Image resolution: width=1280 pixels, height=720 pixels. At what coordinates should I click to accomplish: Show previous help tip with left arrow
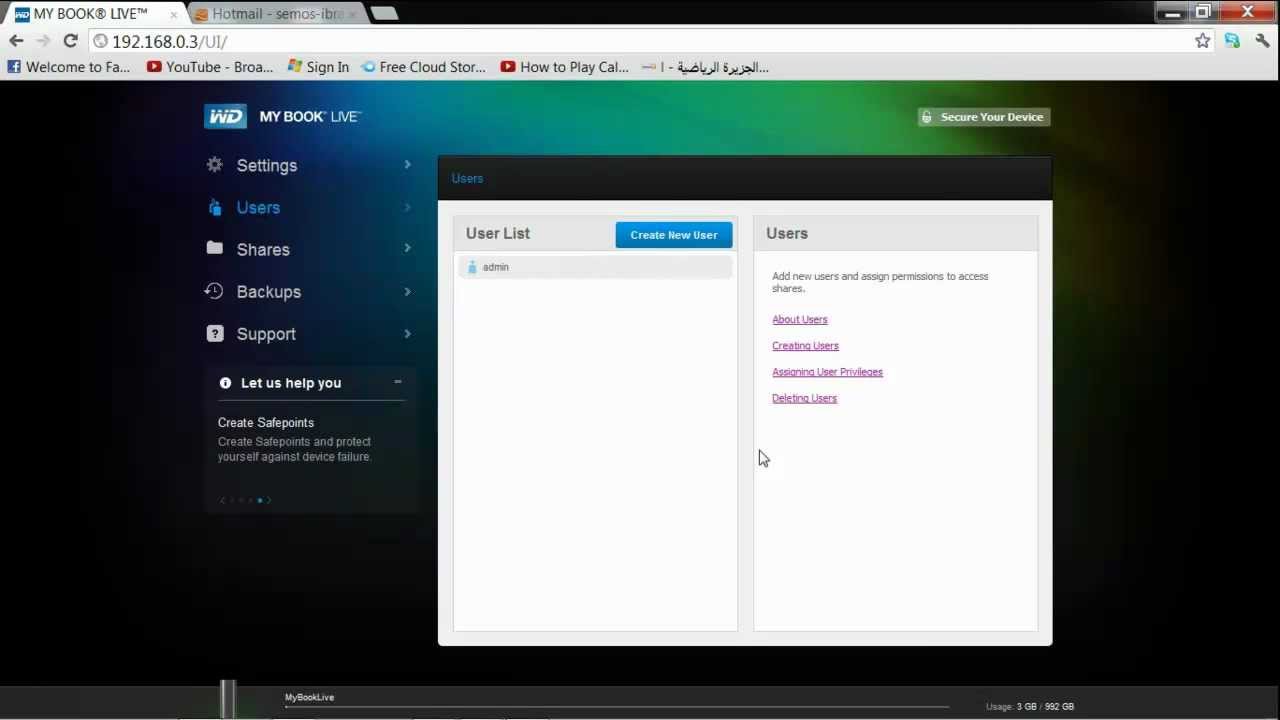(222, 500)
